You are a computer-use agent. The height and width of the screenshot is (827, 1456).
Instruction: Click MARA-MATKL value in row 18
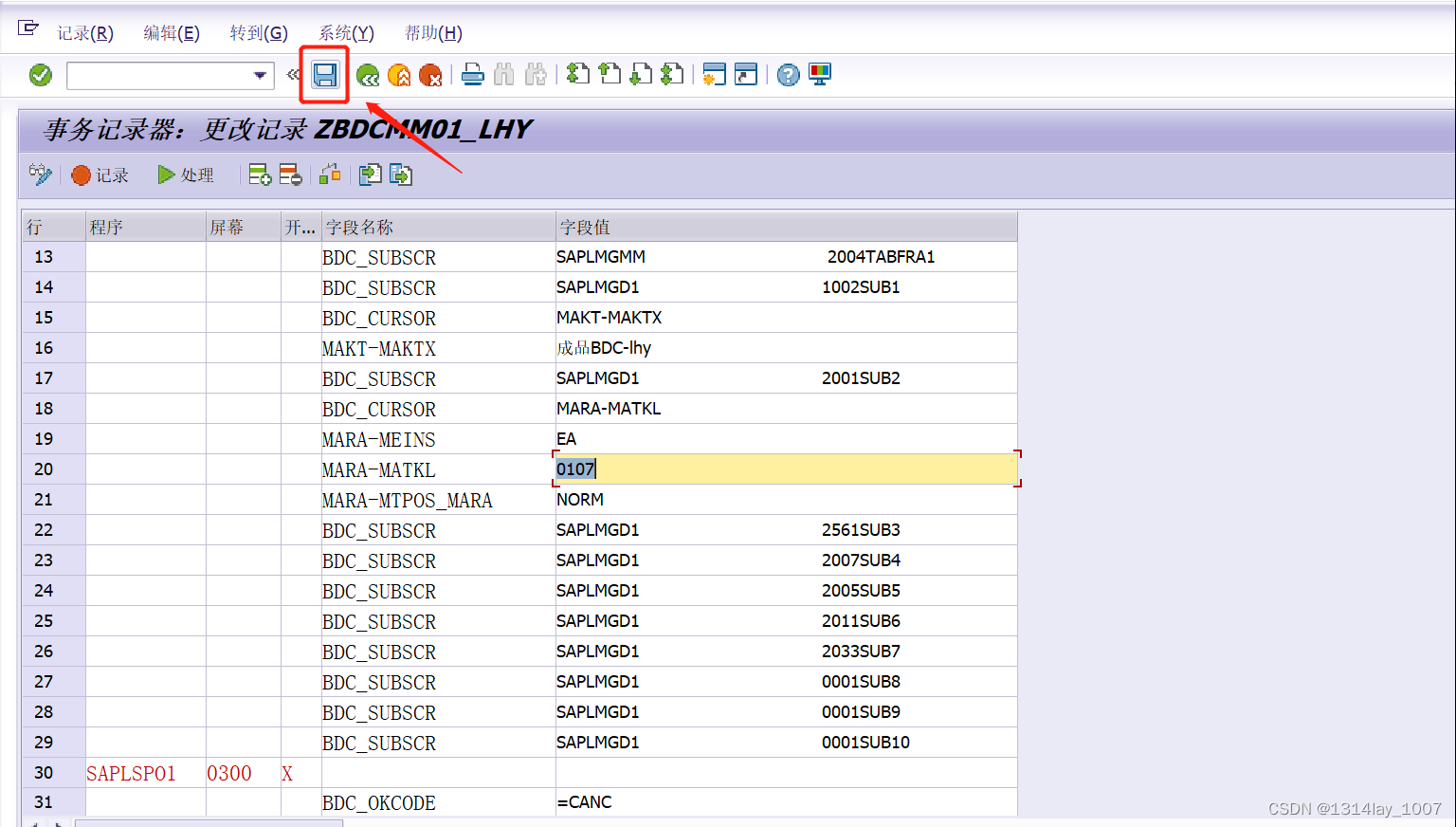pos(609,409)
